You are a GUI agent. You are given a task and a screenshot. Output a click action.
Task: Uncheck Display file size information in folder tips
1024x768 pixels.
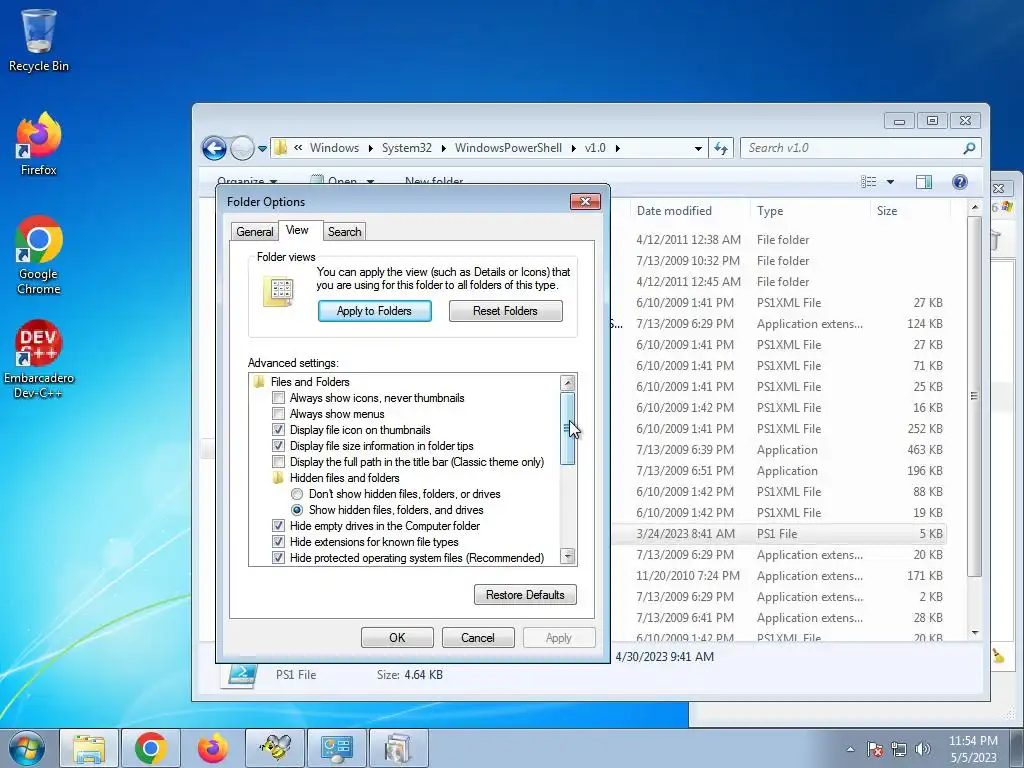(278, 446)
